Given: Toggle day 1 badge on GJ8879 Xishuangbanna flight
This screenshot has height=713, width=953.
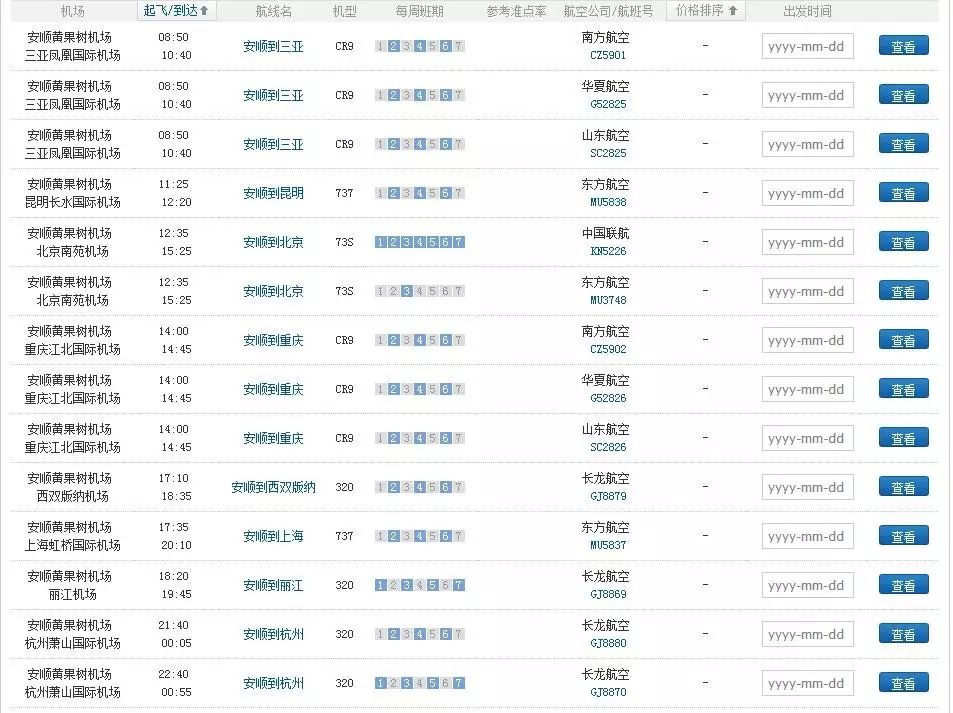Looking at the screenshot, I should pos(379,486).
